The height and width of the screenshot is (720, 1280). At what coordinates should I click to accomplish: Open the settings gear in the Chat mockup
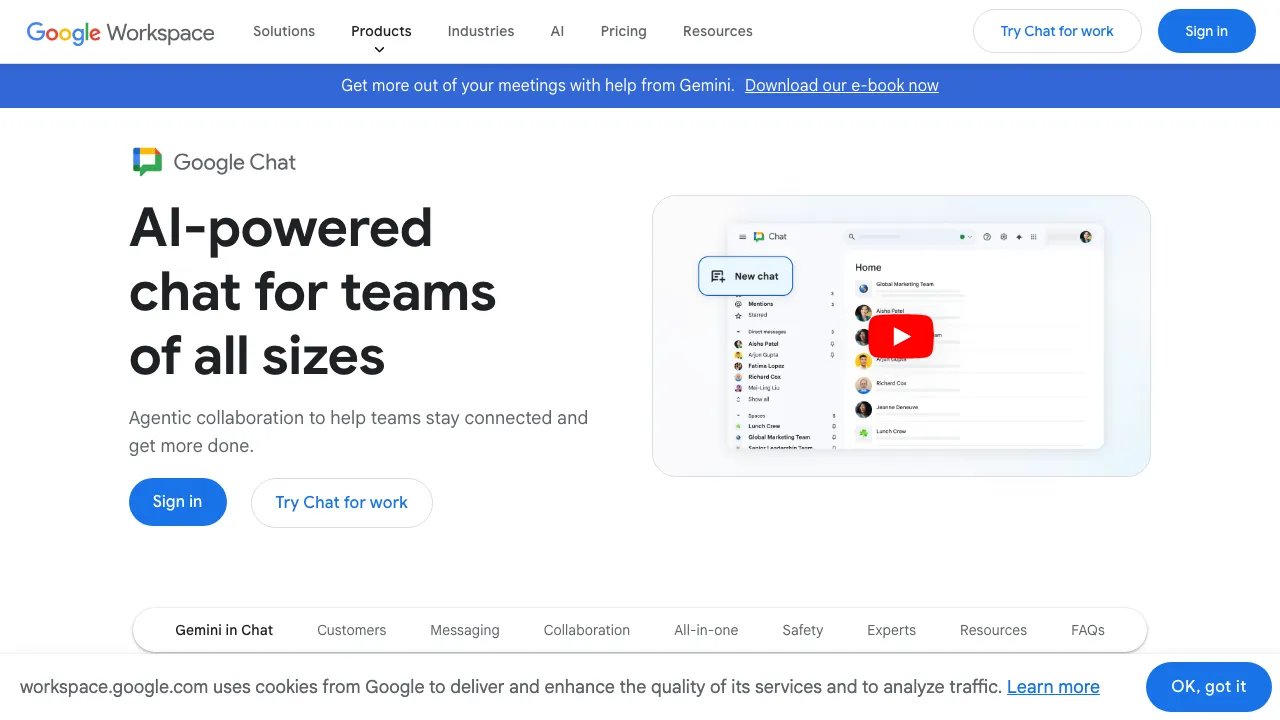coord(1004,237)
